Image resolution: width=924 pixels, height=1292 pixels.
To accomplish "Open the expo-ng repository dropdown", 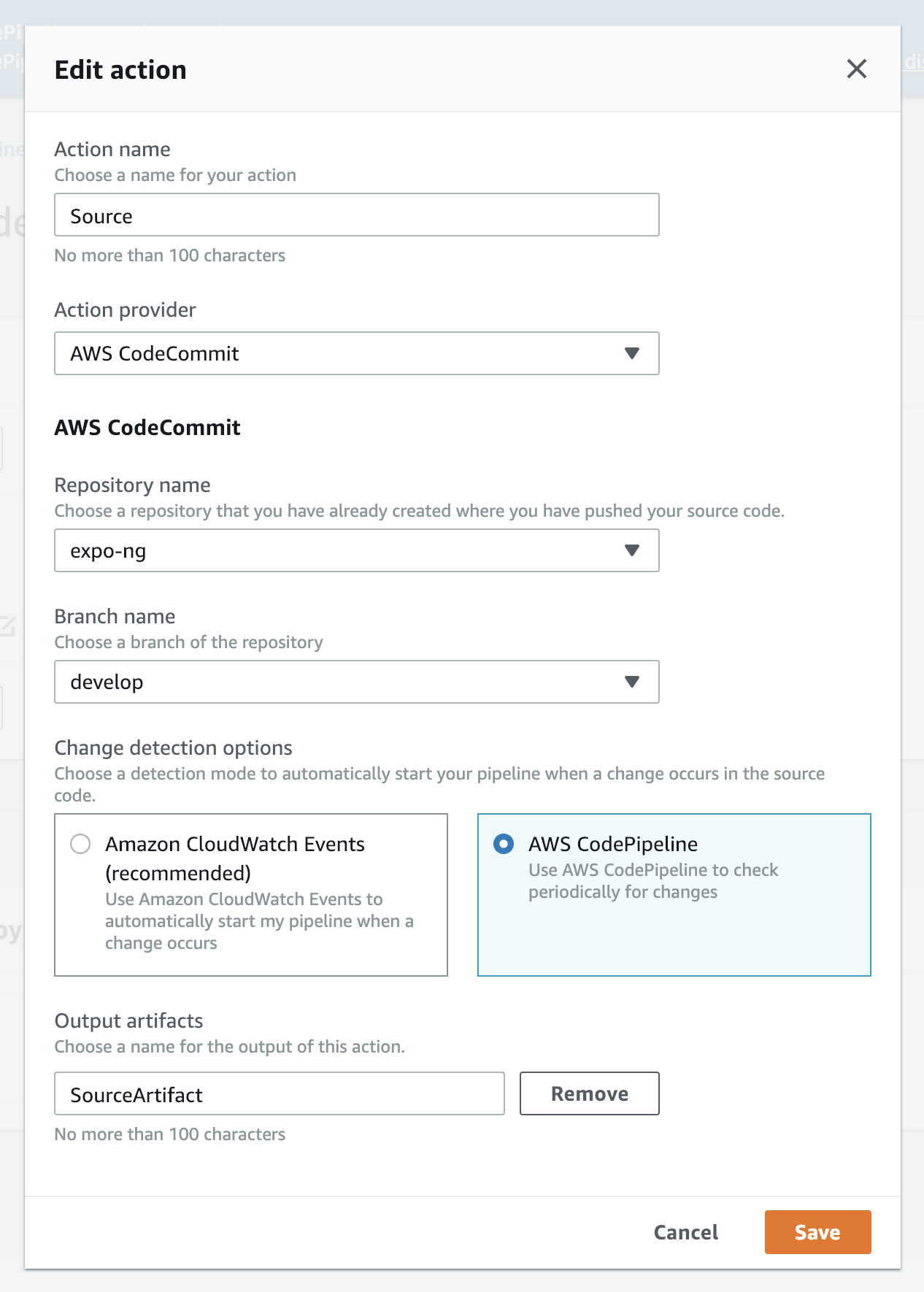I will click(357, 550).
